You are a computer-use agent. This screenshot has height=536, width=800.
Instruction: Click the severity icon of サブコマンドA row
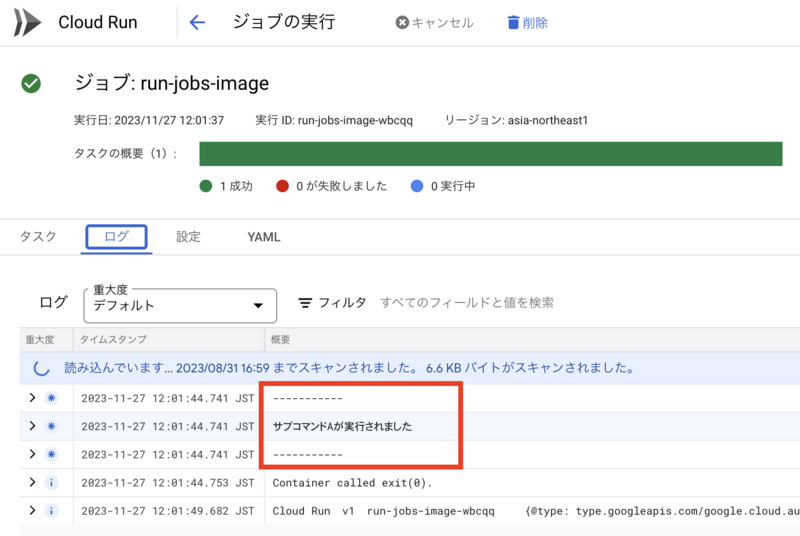click(51, 426)
